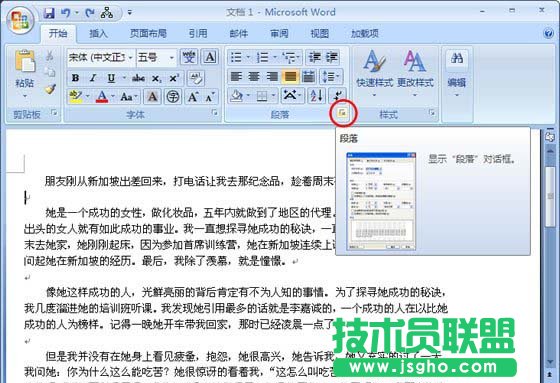
Task: Switch to the 插入 ribbon tab
Action: (x=98, y=33)
